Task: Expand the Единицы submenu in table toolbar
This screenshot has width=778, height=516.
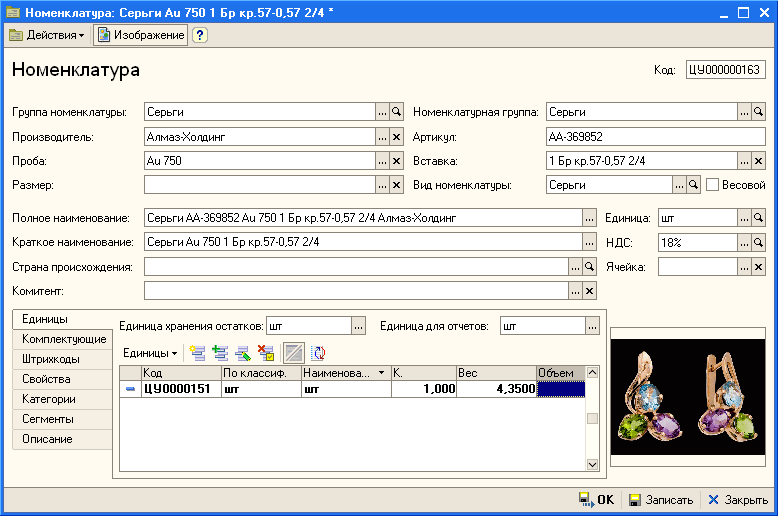Action: click(150, 352)
